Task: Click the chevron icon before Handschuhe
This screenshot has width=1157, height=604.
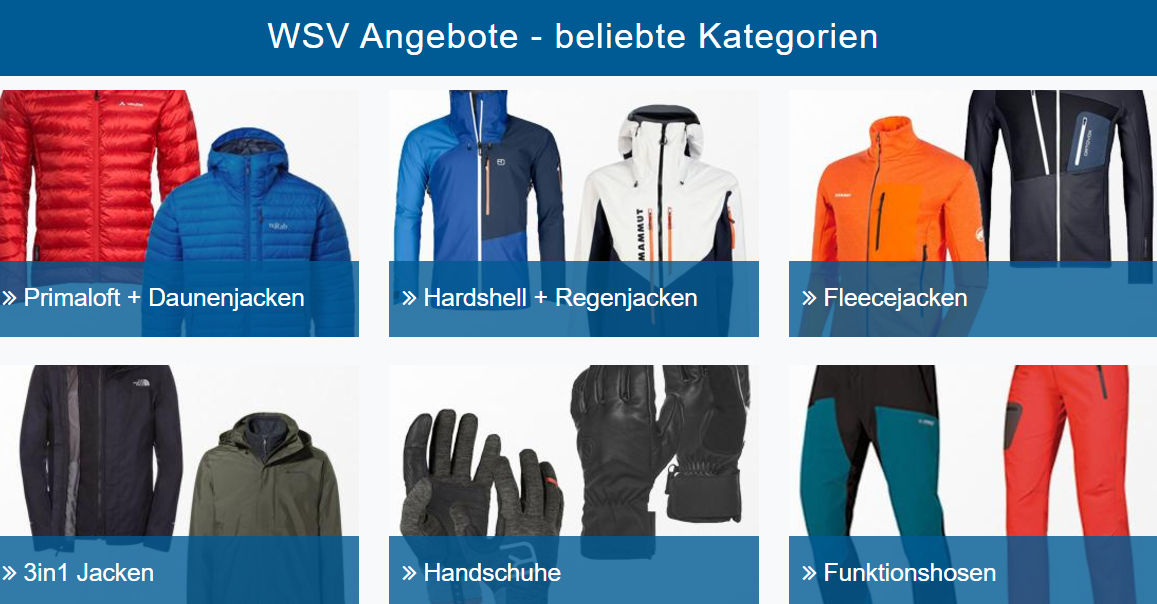Action: click(x=410, y=573)
